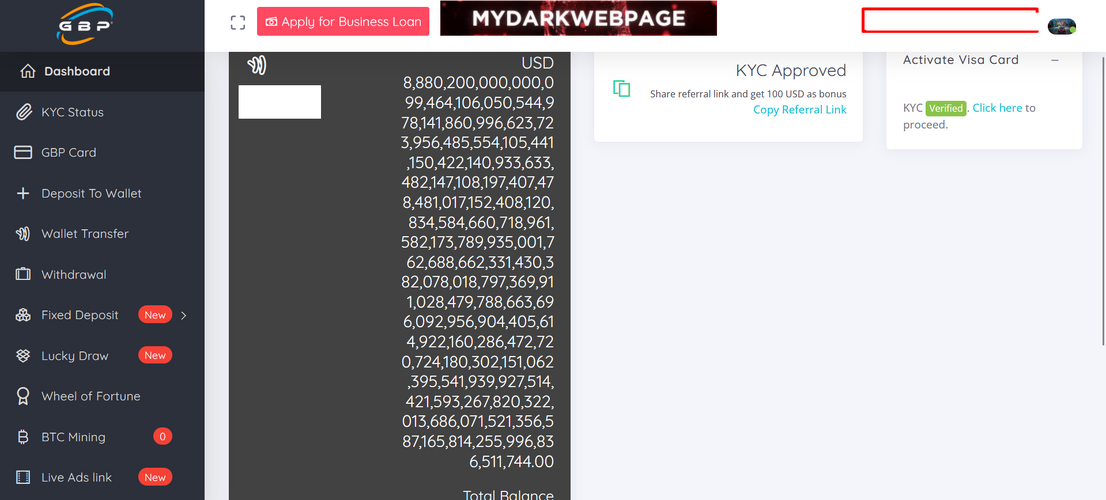Follow the Click here link to proceed
The width and height of the screenshot is (1106, 500).
coord(997,108)
